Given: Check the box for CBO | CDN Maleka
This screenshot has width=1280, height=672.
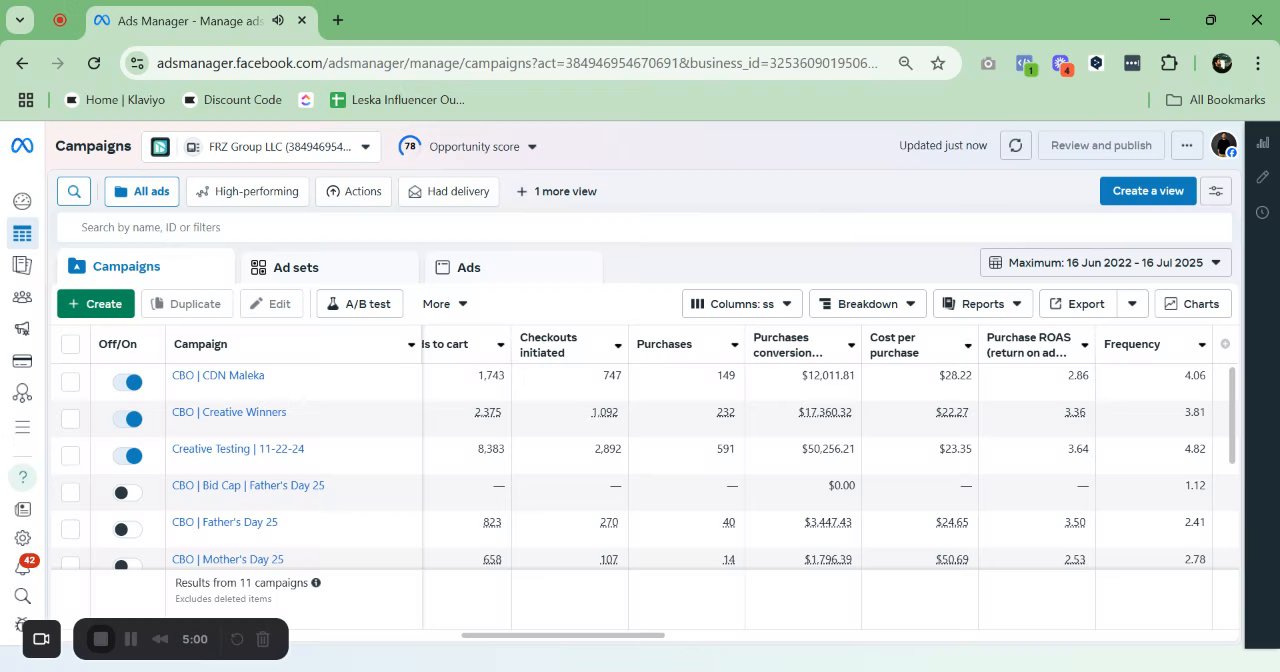Looking at the screenshot, I should (70, 381).
